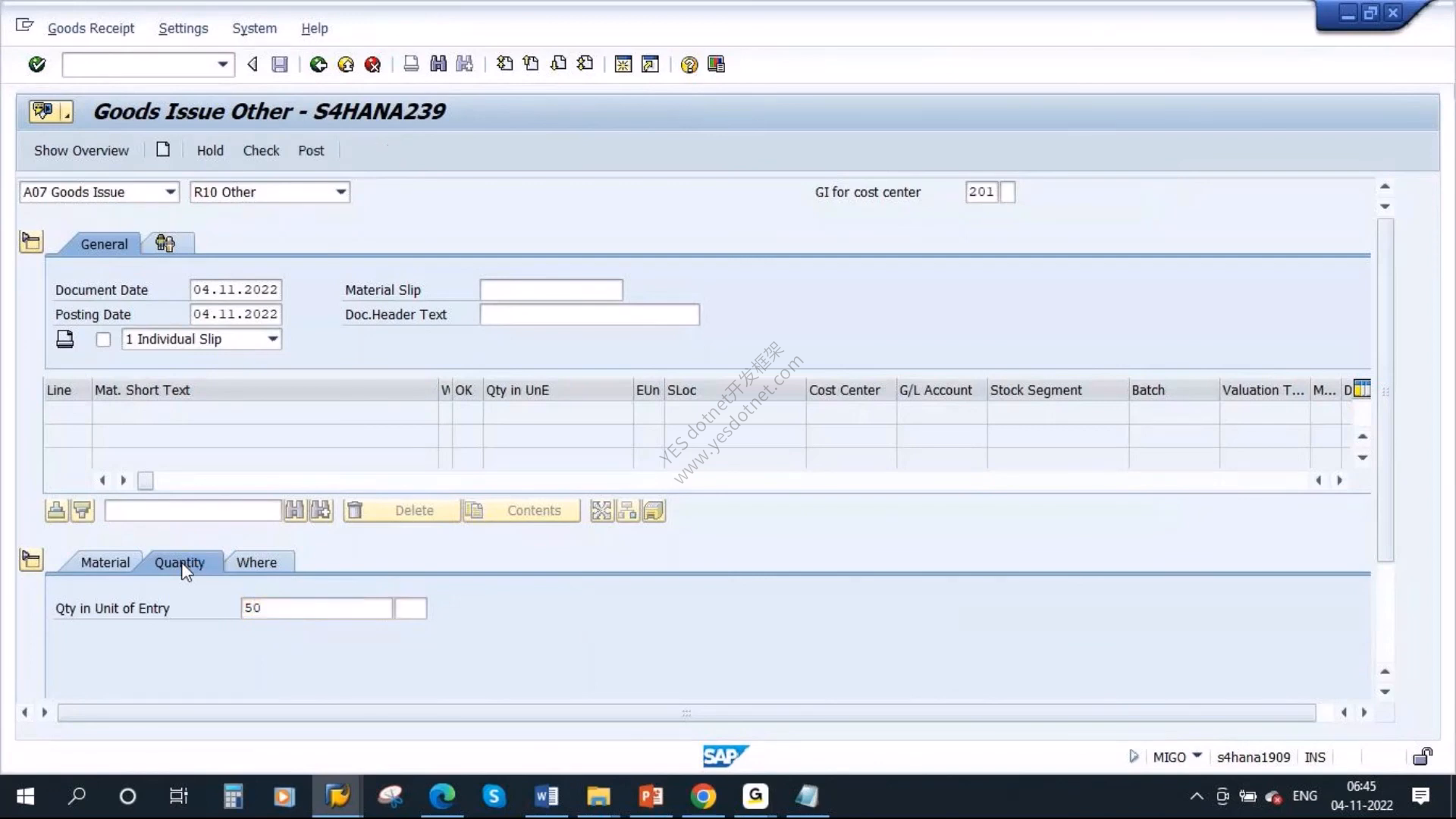Image resolution: width=1456 pixels, height=819 pixels.
Task: Click the Delete item button
Action: pyautogui.click(x=401, y=510)
